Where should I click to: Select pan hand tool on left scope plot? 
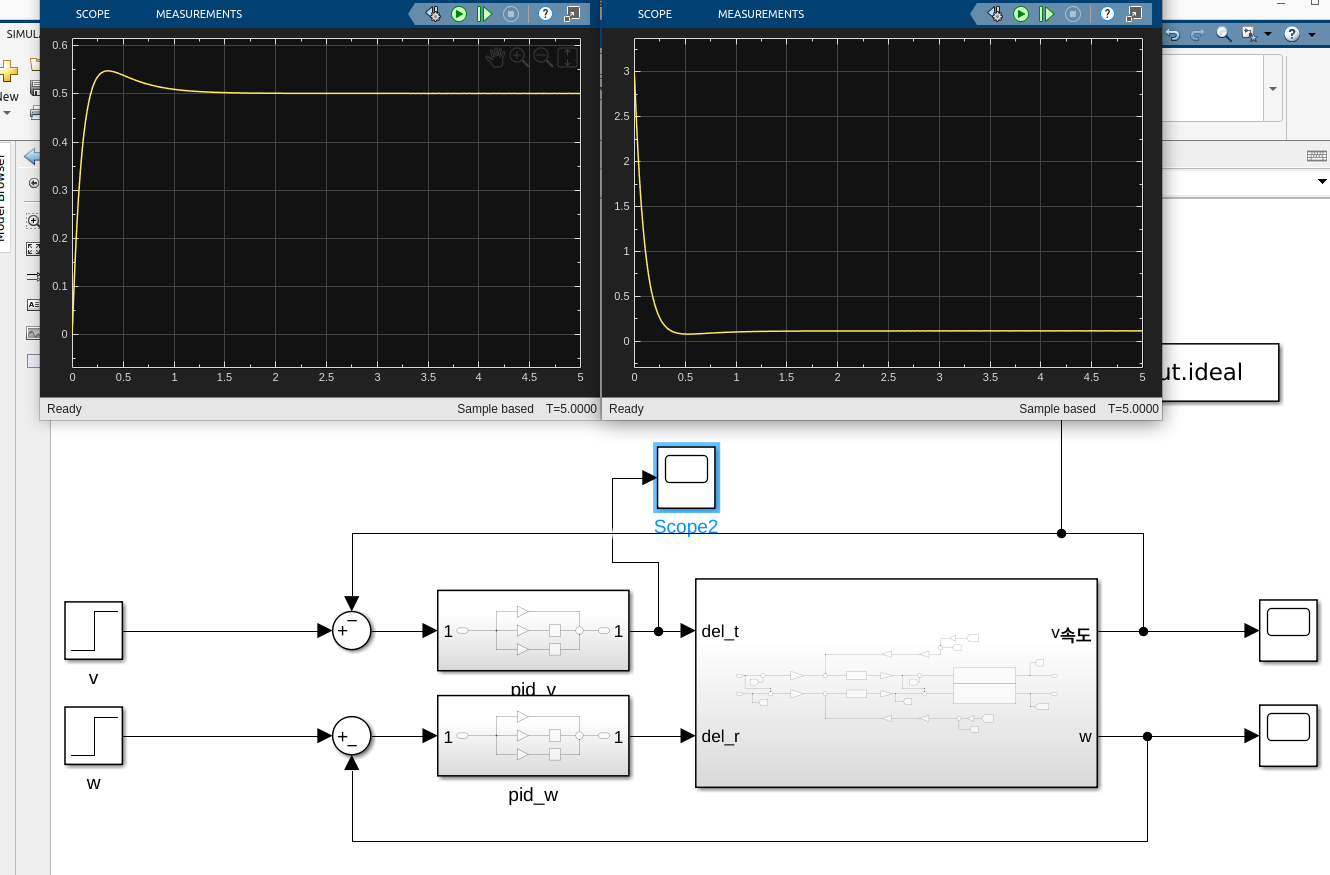point(495,57)
